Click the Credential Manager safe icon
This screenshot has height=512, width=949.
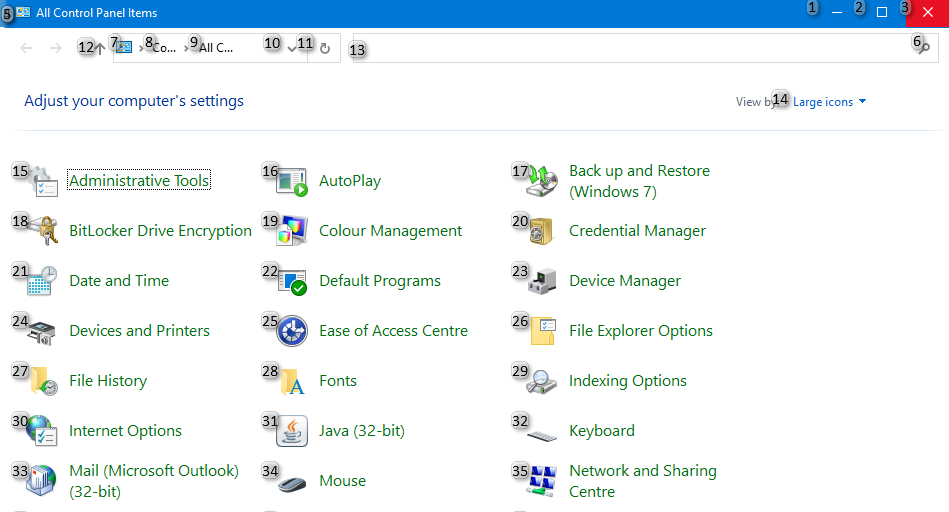click(x=542, y=231)
